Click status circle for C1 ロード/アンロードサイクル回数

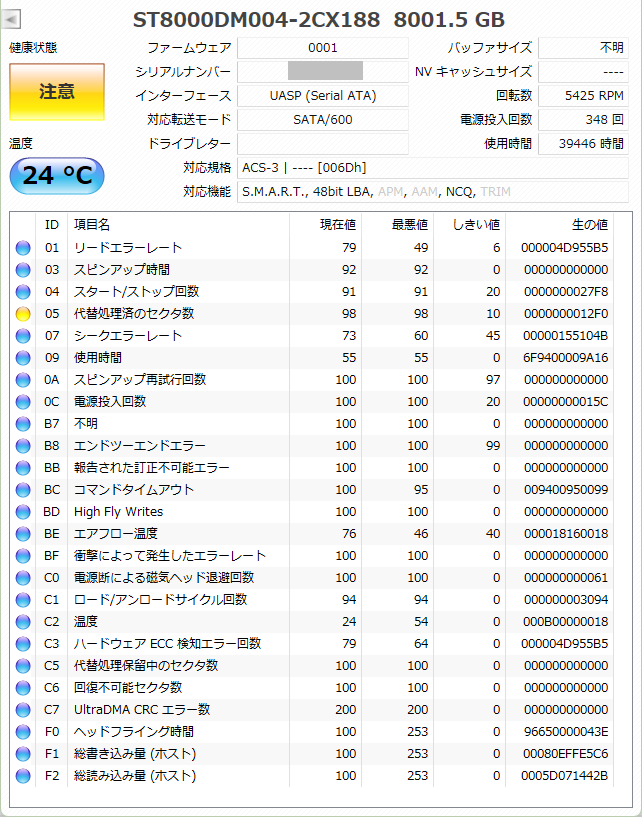click(23, 600)
